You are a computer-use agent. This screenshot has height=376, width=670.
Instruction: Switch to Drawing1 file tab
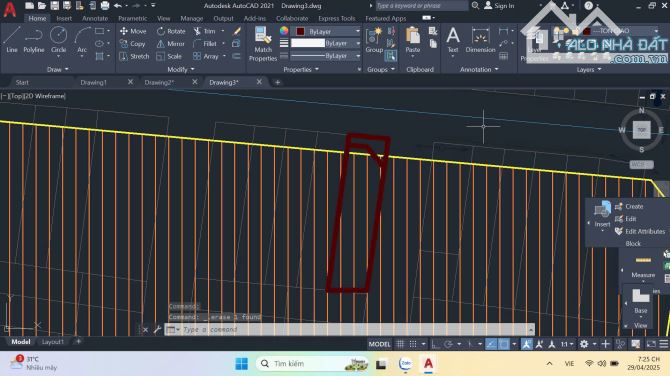coord(94,82)
